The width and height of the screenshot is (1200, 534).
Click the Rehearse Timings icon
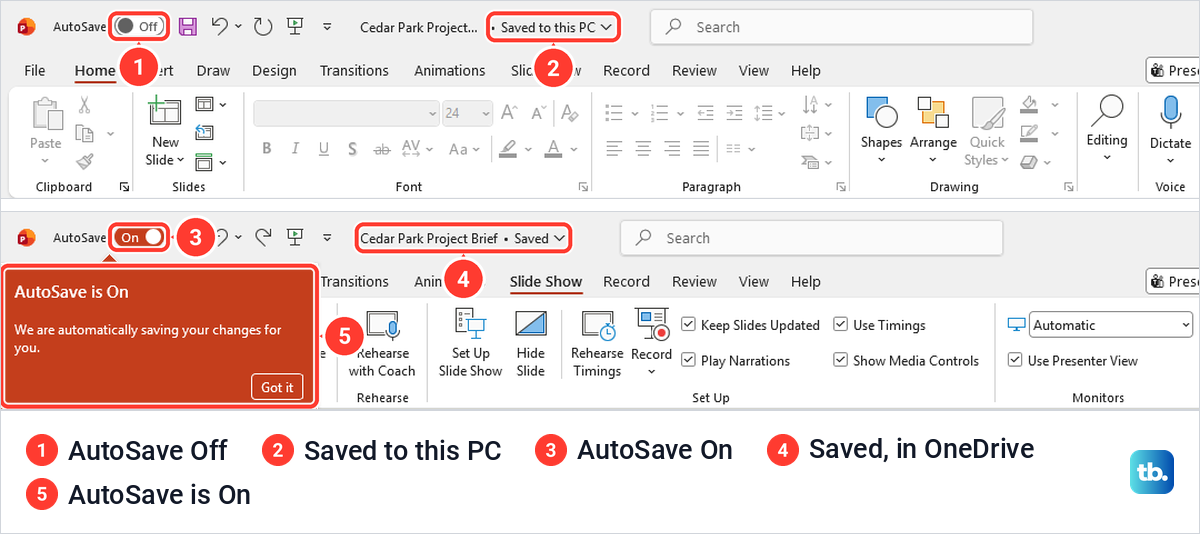pos(598,326)
